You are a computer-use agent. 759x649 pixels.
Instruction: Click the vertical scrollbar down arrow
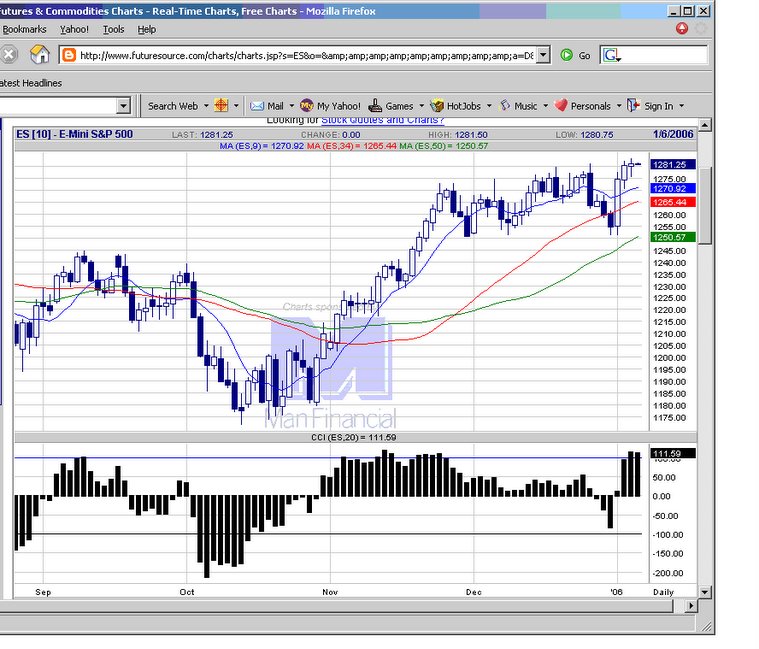705,591
